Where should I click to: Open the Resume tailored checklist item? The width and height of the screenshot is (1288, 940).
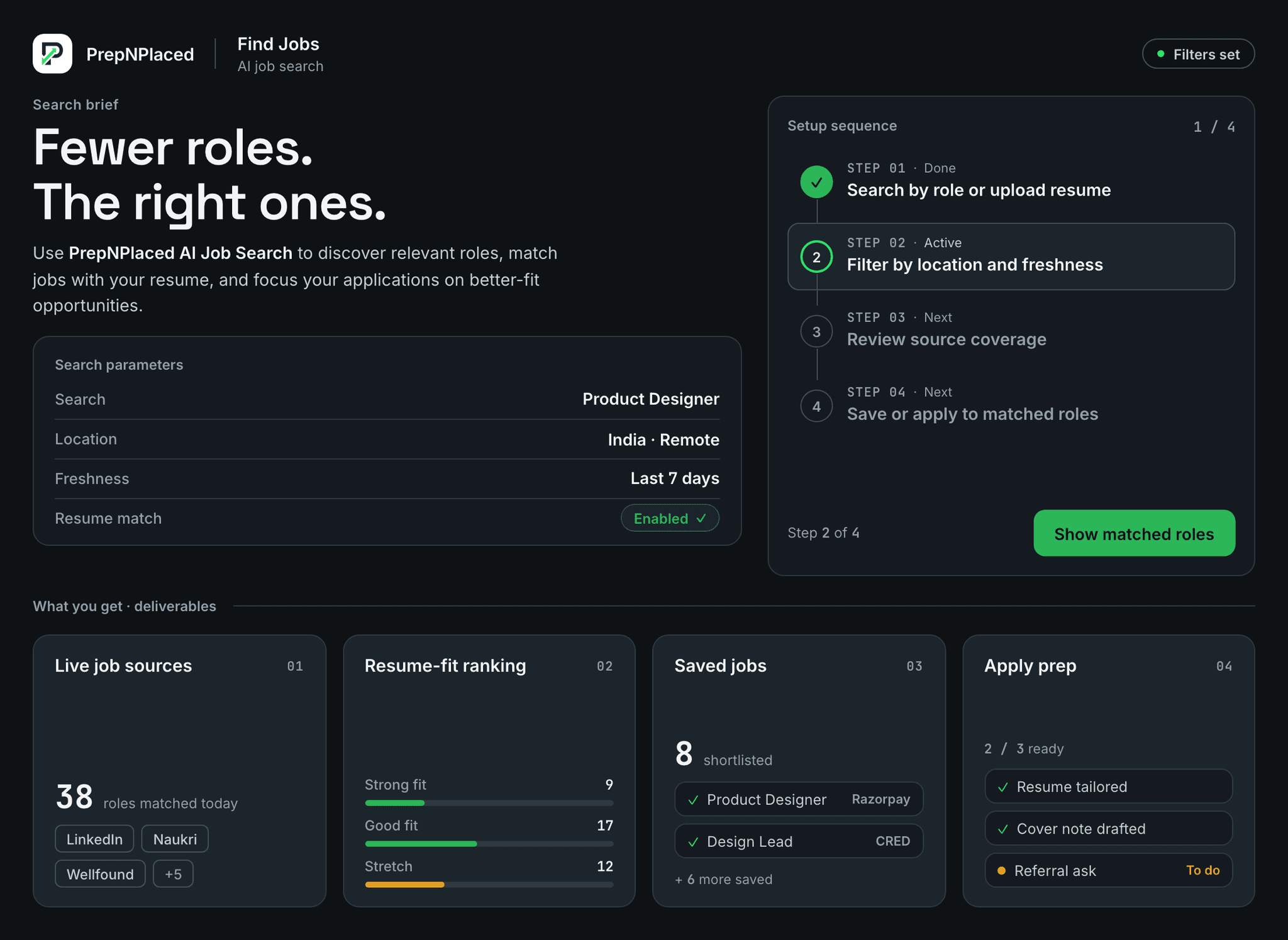(1109, 787)
